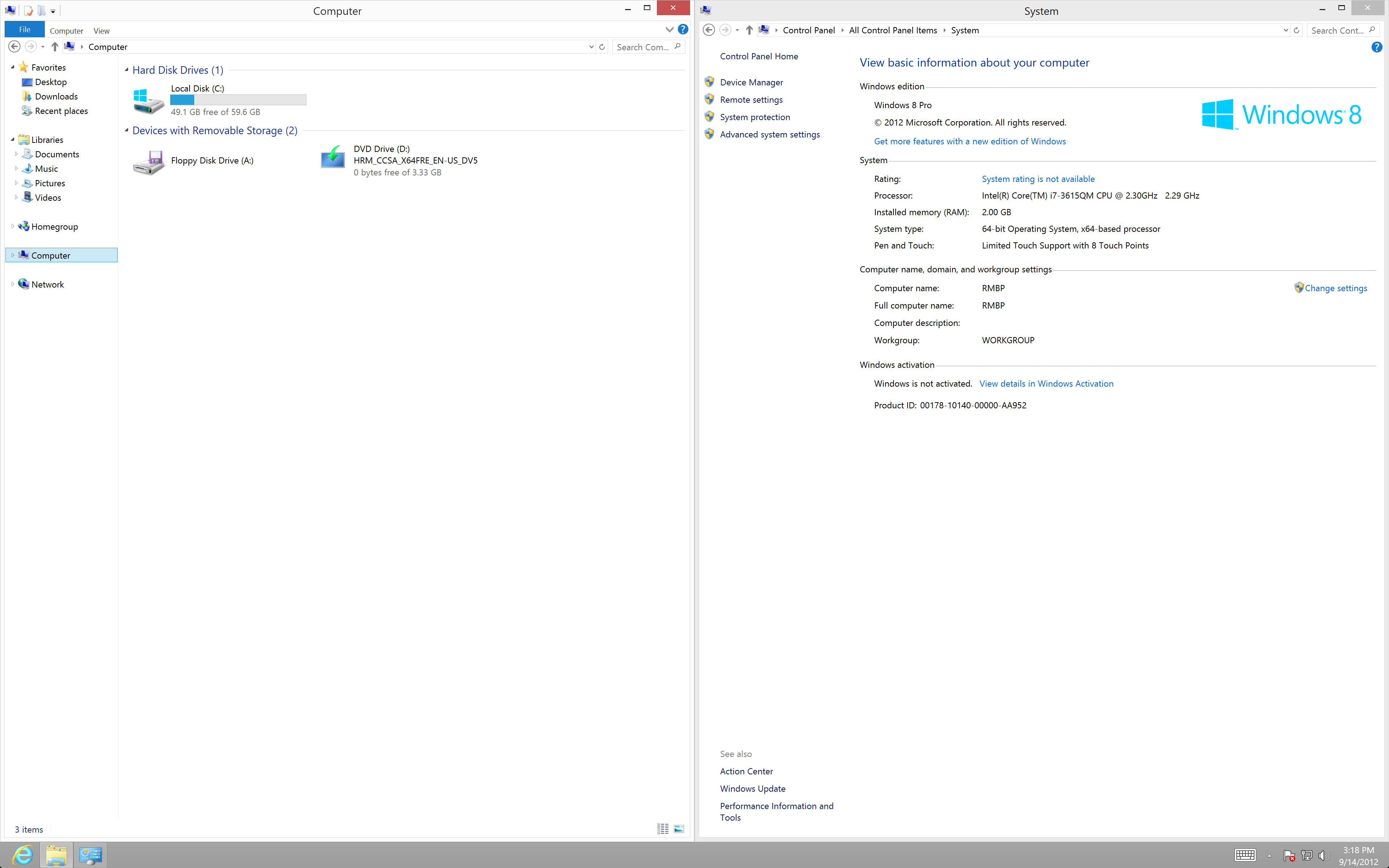Open the touch keyboard taskbar icon
The image size is (1389, 868).
pyautogui.click(x=1245, y=855)
